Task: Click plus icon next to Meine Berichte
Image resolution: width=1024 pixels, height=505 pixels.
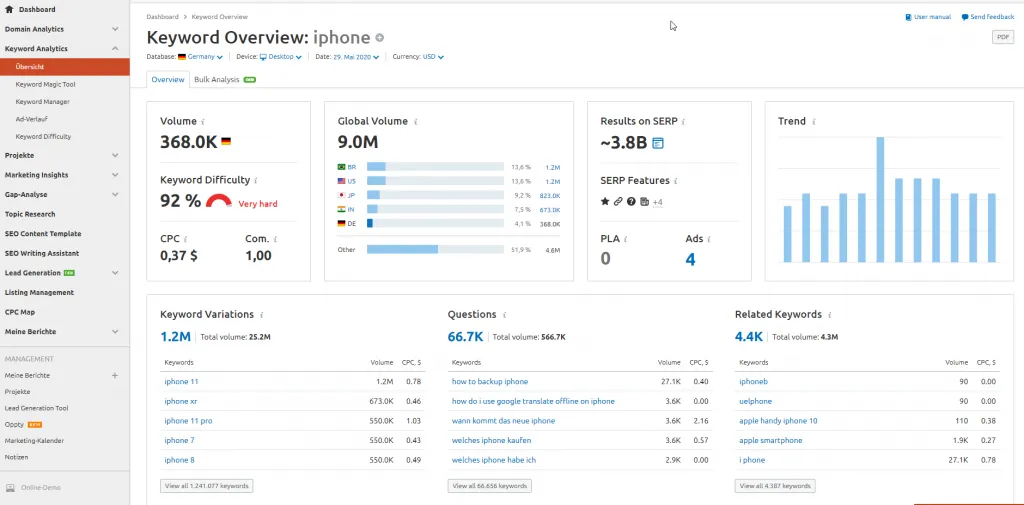Action: (x=115, y=376)
